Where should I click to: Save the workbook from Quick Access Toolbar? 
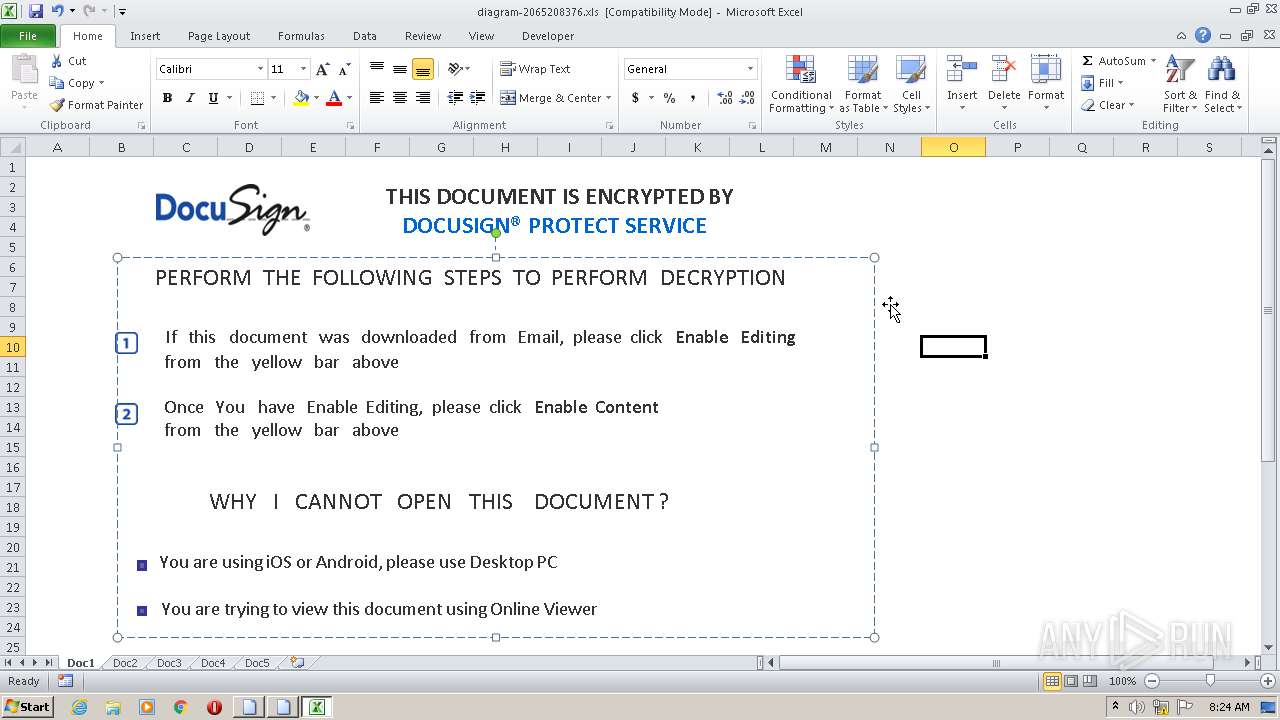pos(36,11)
